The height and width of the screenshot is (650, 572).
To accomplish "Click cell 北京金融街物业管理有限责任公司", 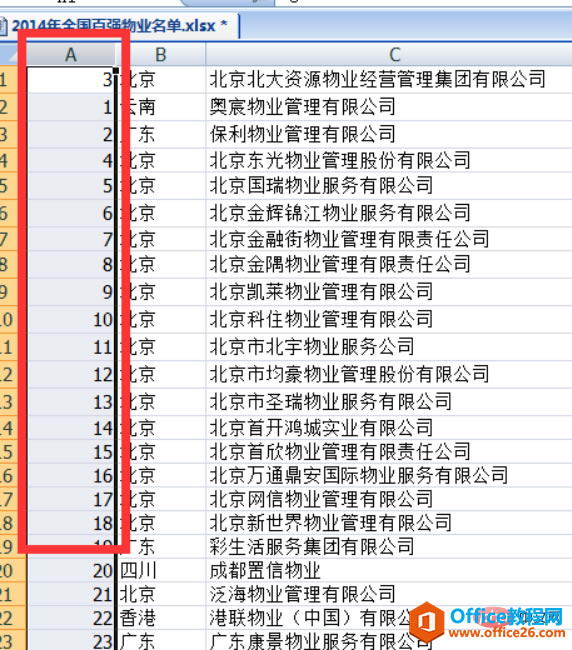I will tap(389, 239).
